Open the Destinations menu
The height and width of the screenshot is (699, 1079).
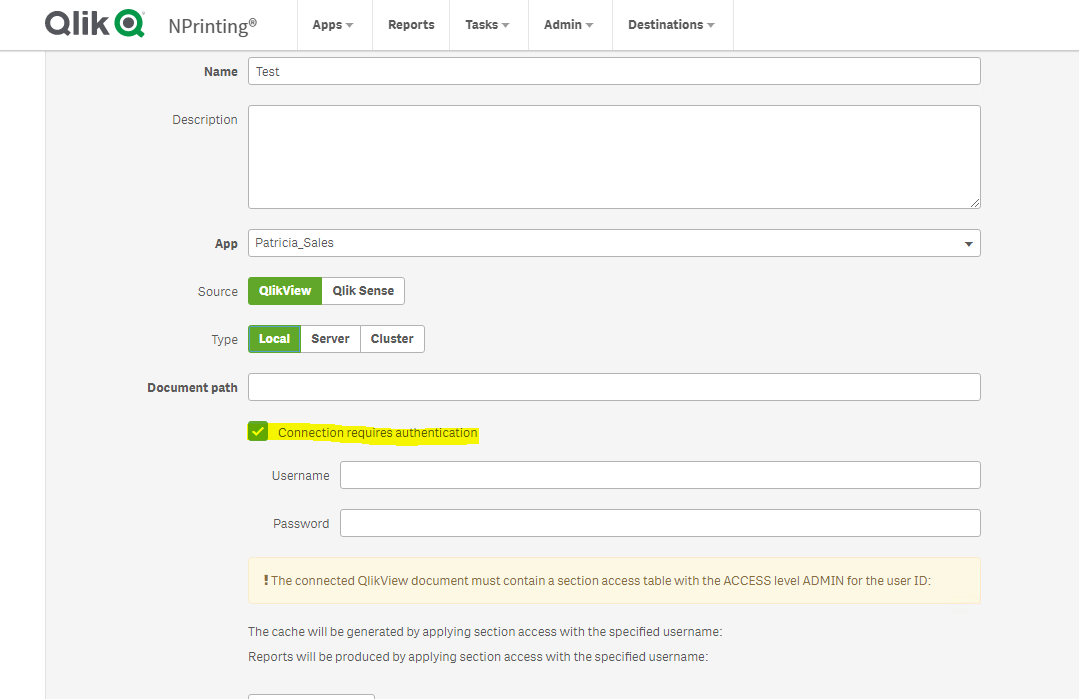(672, 25)
